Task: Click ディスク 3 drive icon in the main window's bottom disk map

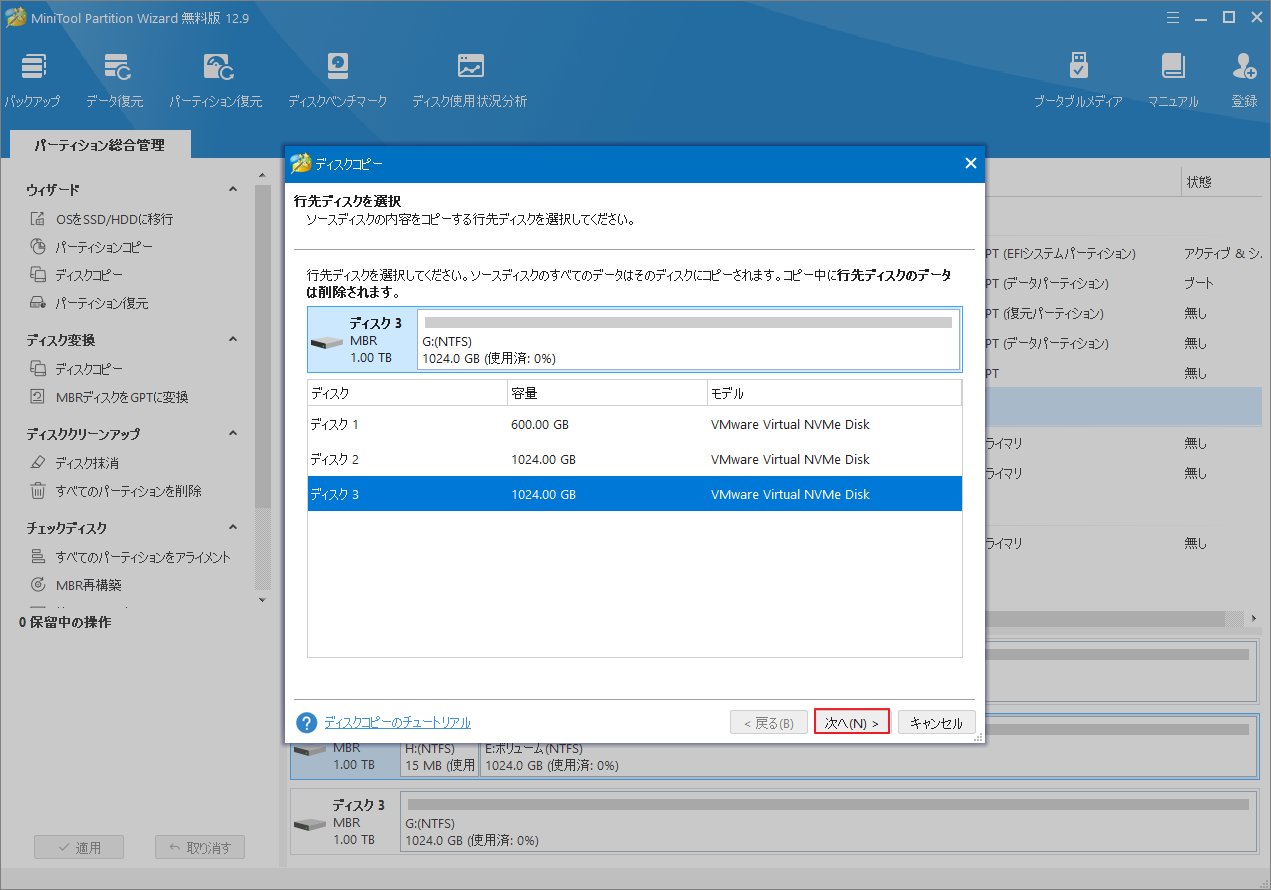Action: pos(310,823)
